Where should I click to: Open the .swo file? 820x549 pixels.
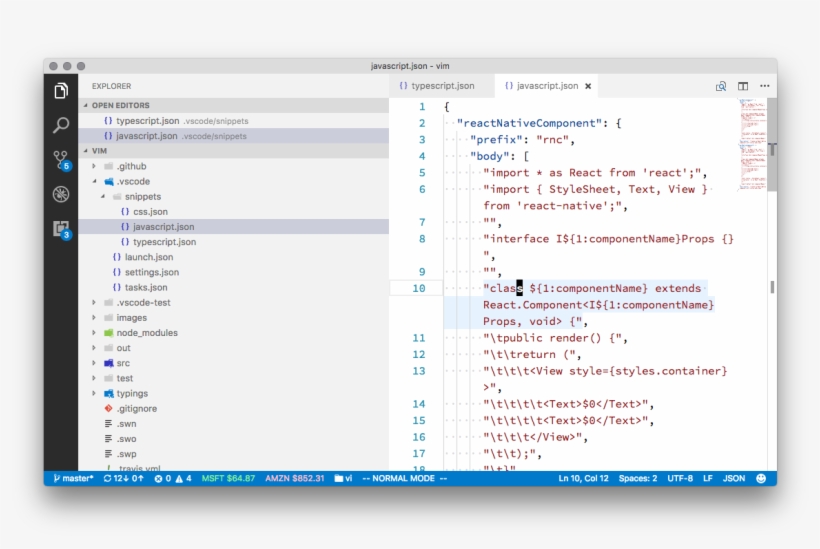coord(233,439)
